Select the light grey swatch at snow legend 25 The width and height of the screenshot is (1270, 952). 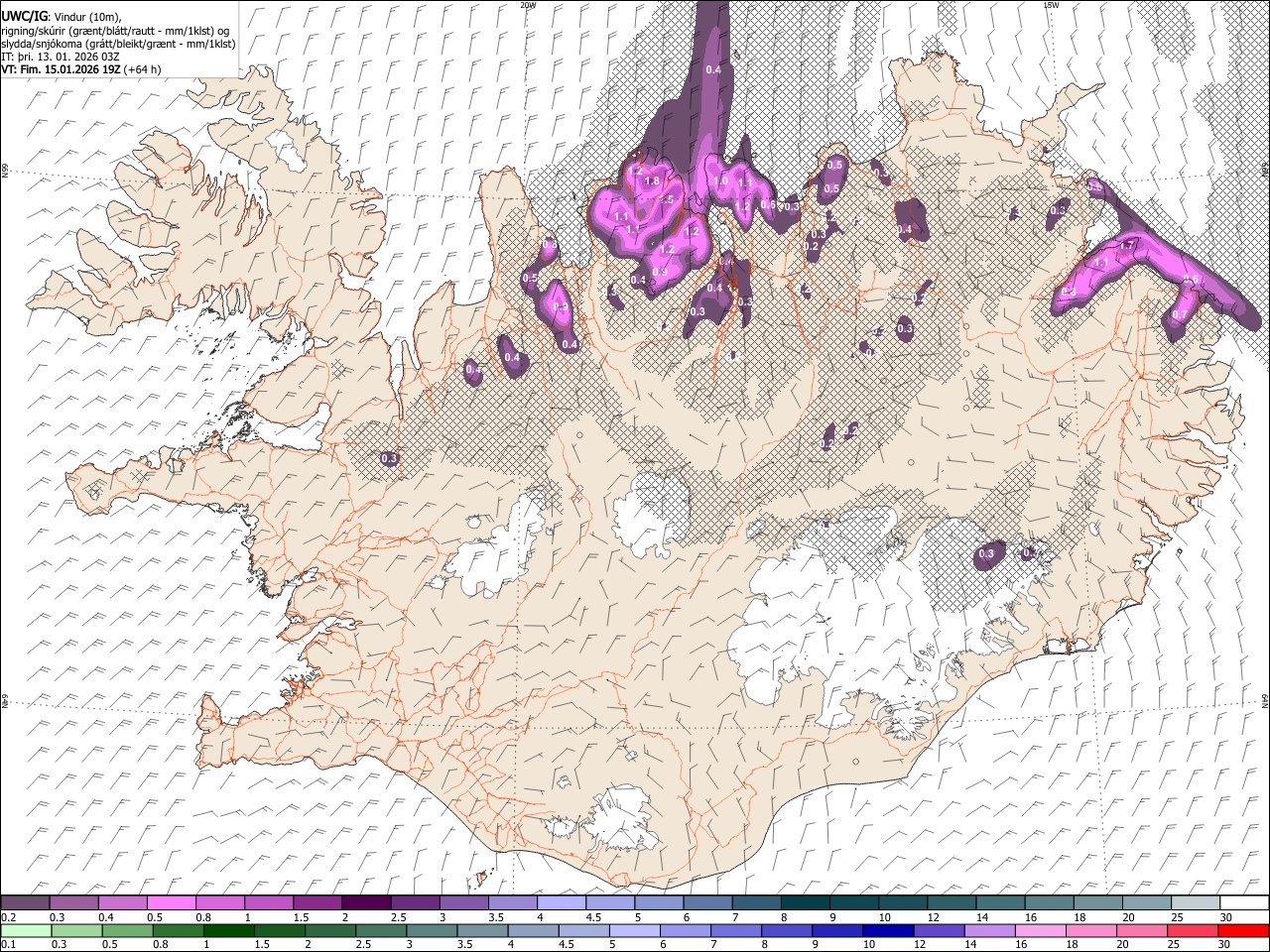coord(1195,903)
